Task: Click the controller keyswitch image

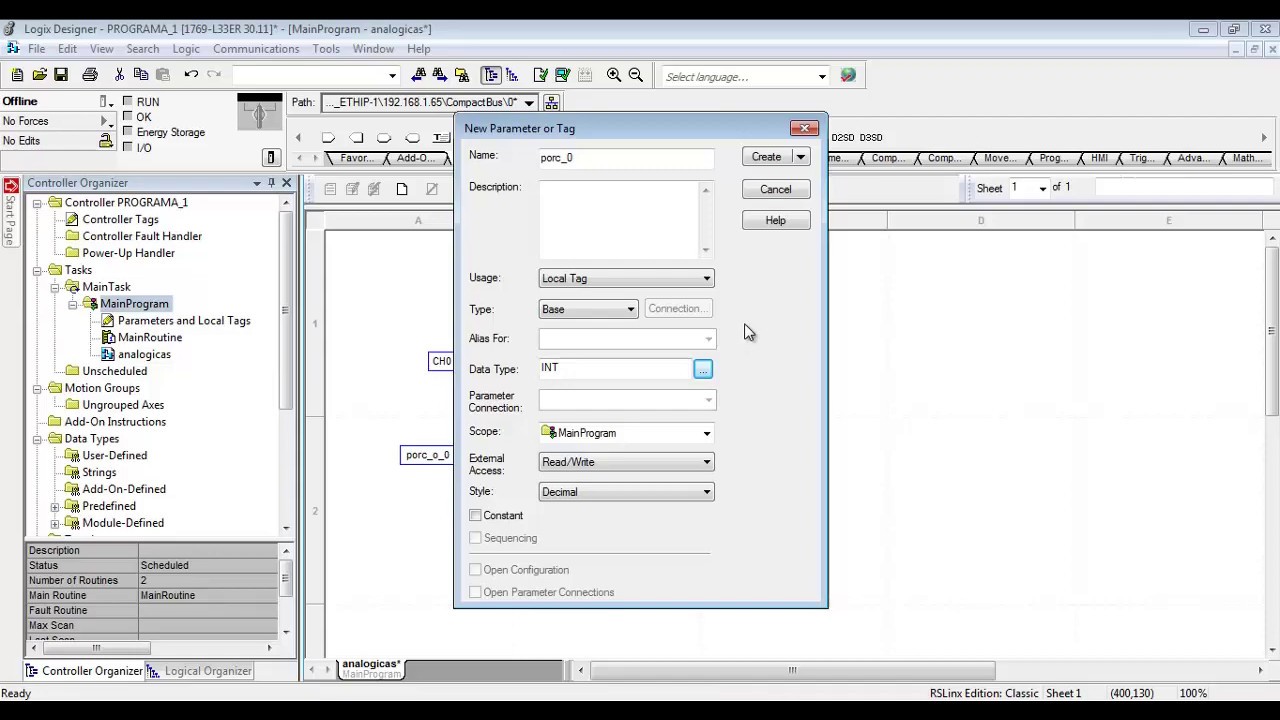Action: pyautogui.click(x=259, y=112)
